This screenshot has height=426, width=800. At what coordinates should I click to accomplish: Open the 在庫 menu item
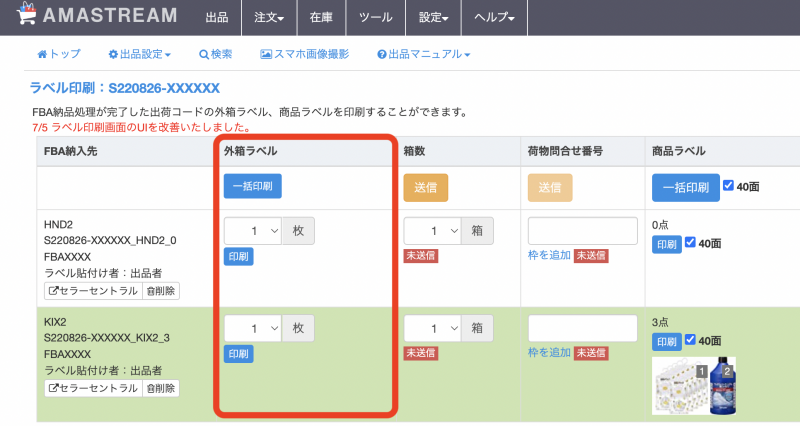pos(321,17)
